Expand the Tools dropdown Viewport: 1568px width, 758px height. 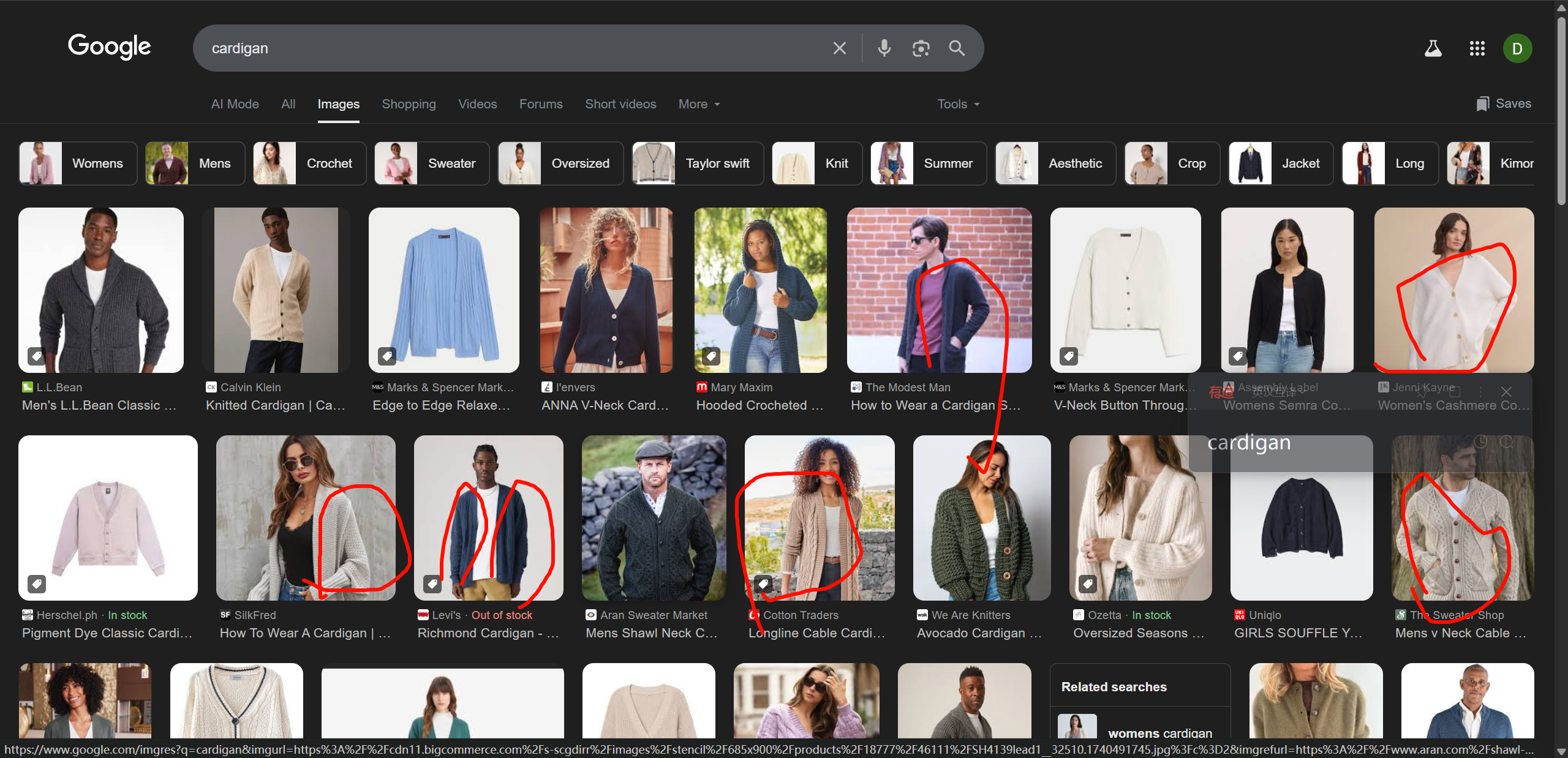point(959,104)
